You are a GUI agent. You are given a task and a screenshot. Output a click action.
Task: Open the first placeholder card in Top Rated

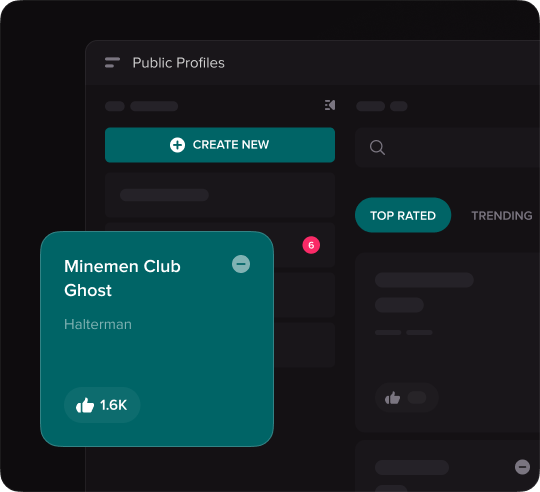(x=447, y=342)
